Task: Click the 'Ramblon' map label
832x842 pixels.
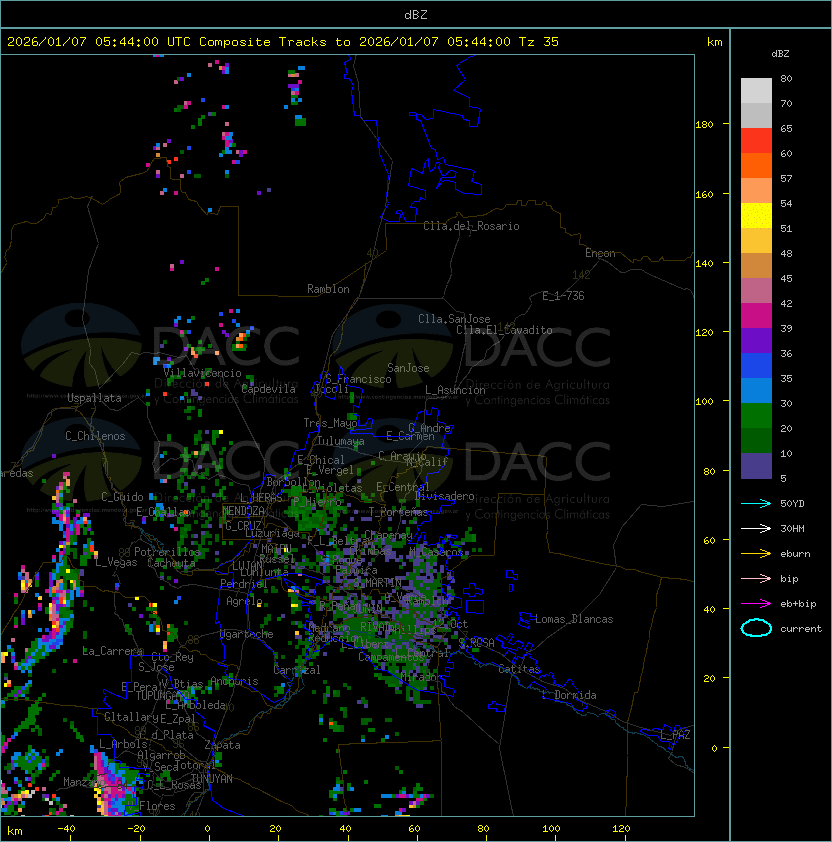Action: tap(328, 289)
